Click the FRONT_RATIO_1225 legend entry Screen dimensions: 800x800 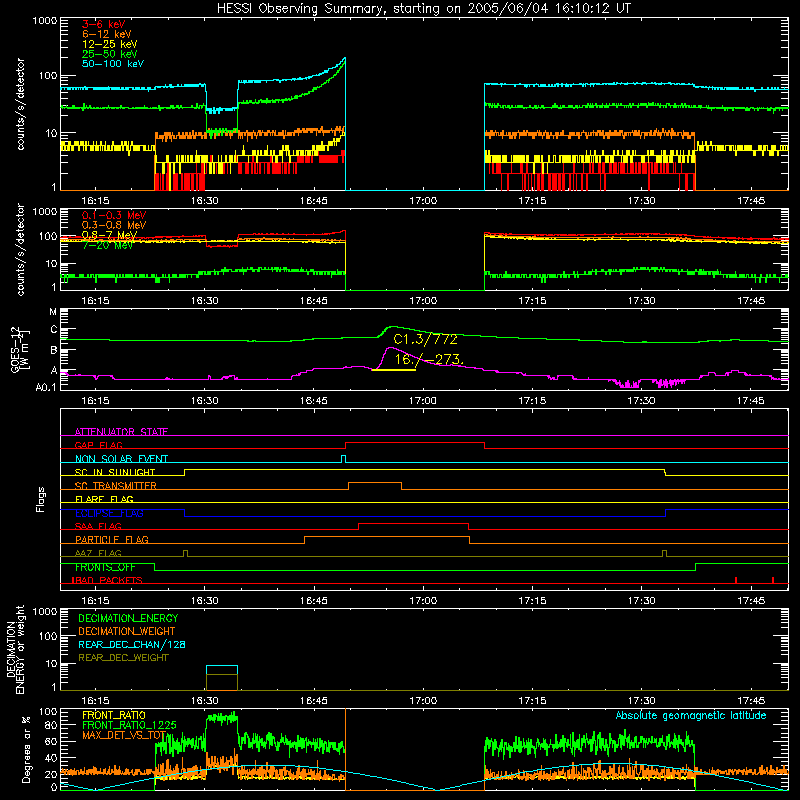[x=129, y=725]
